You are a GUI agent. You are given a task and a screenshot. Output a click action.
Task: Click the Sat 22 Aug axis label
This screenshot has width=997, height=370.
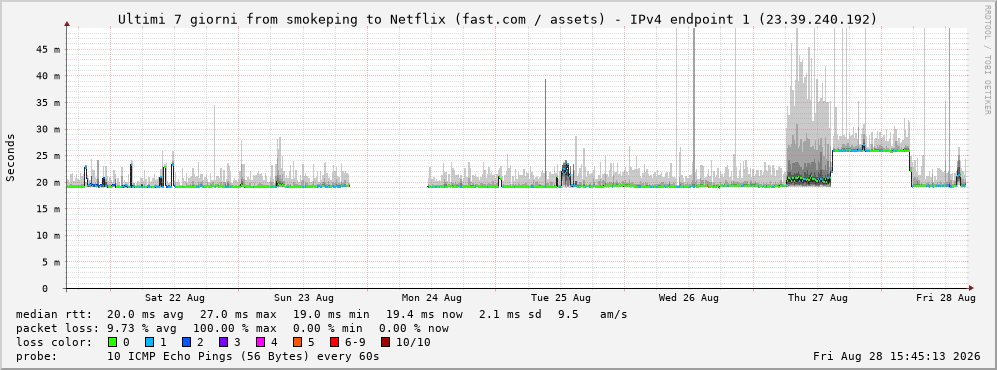click(175, 298)
